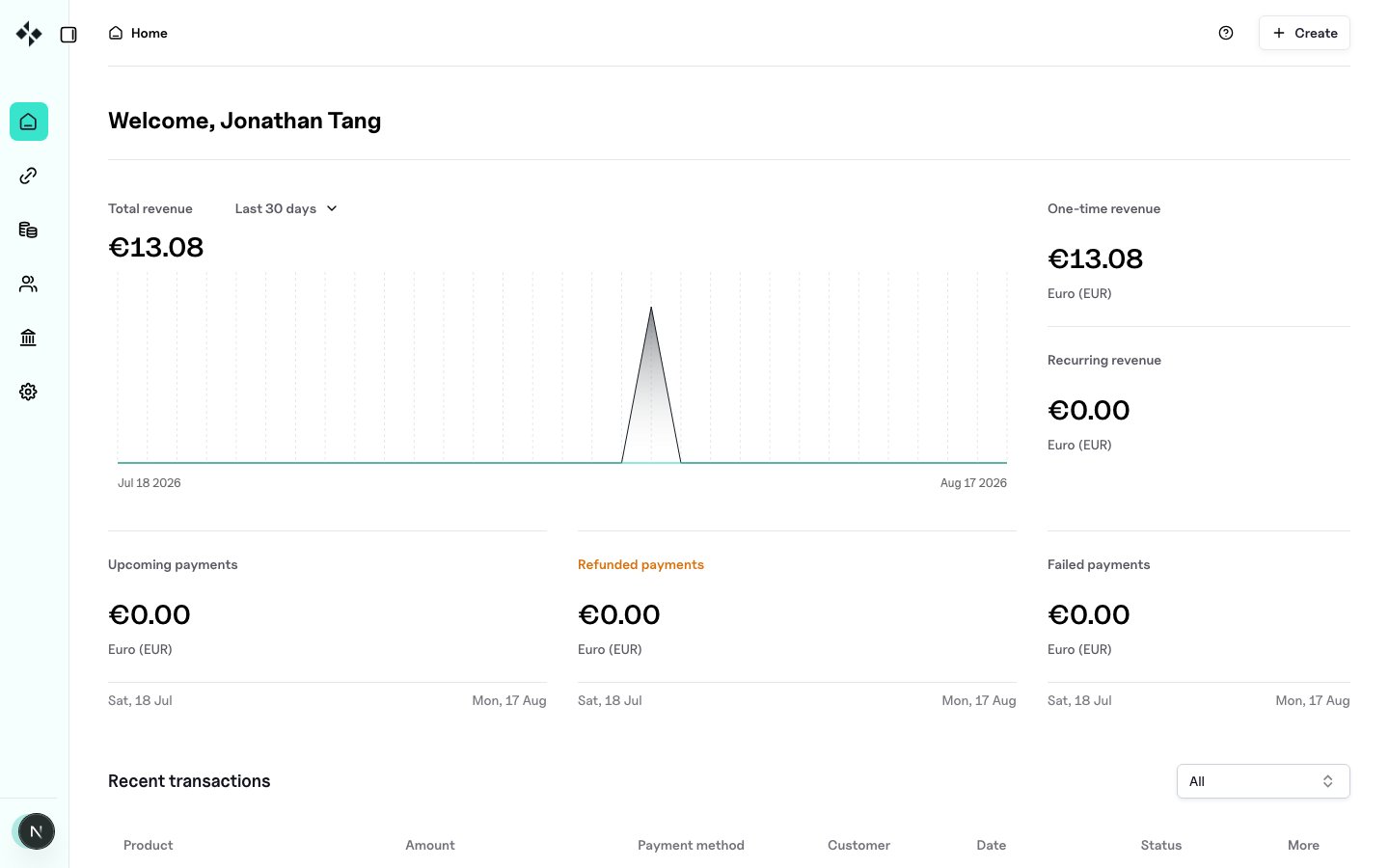The image size is (1389, 868).
Task: Open the customers sidebar icon
Action: [29, 284]
